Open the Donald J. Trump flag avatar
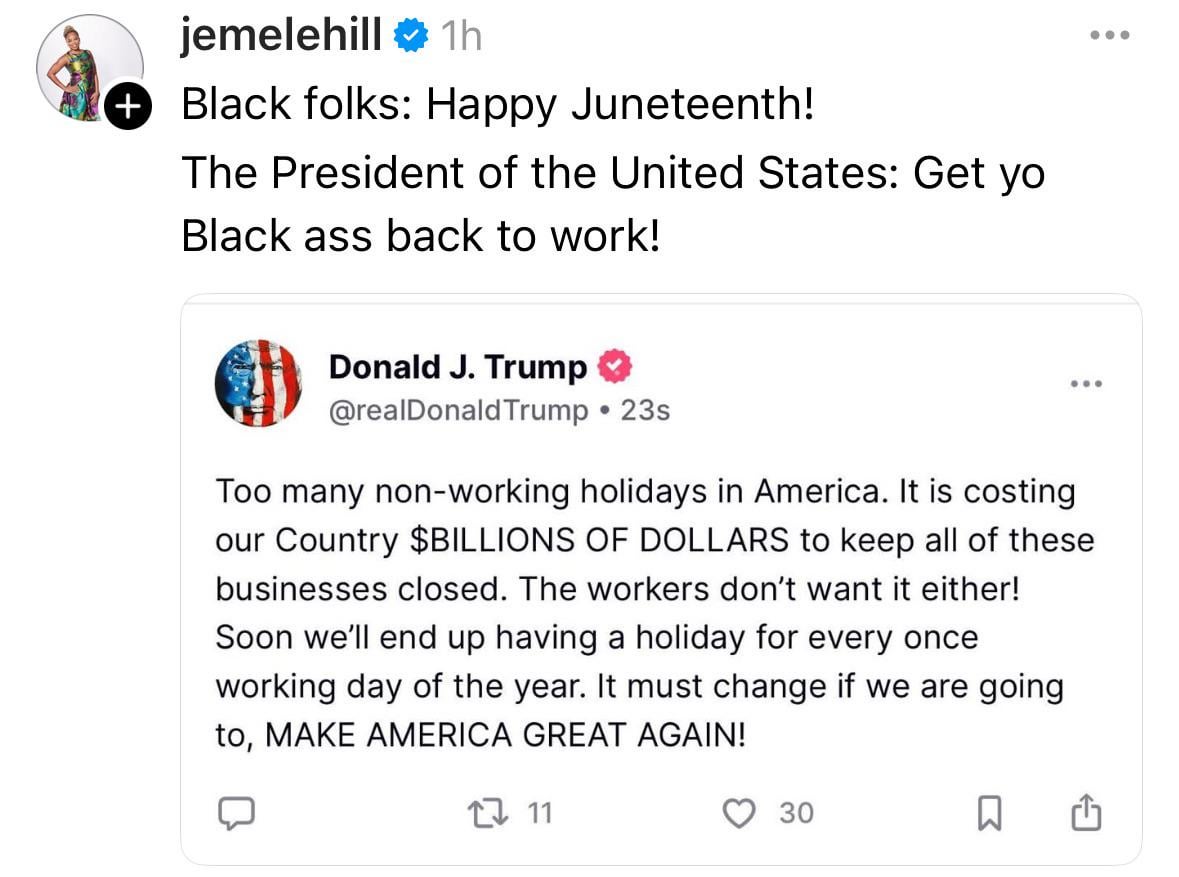 (x=258, y=384)
